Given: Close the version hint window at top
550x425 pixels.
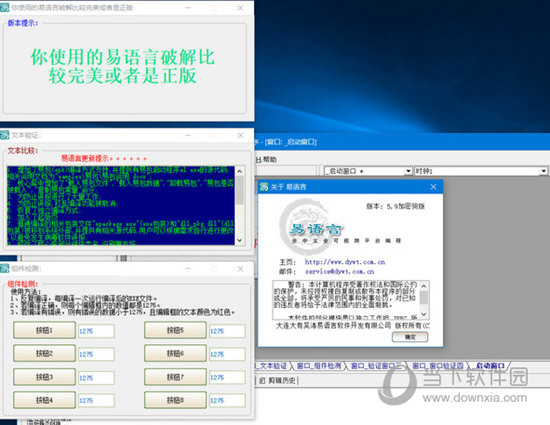Looking at the screenshot, I should click(x=240, y=8).
